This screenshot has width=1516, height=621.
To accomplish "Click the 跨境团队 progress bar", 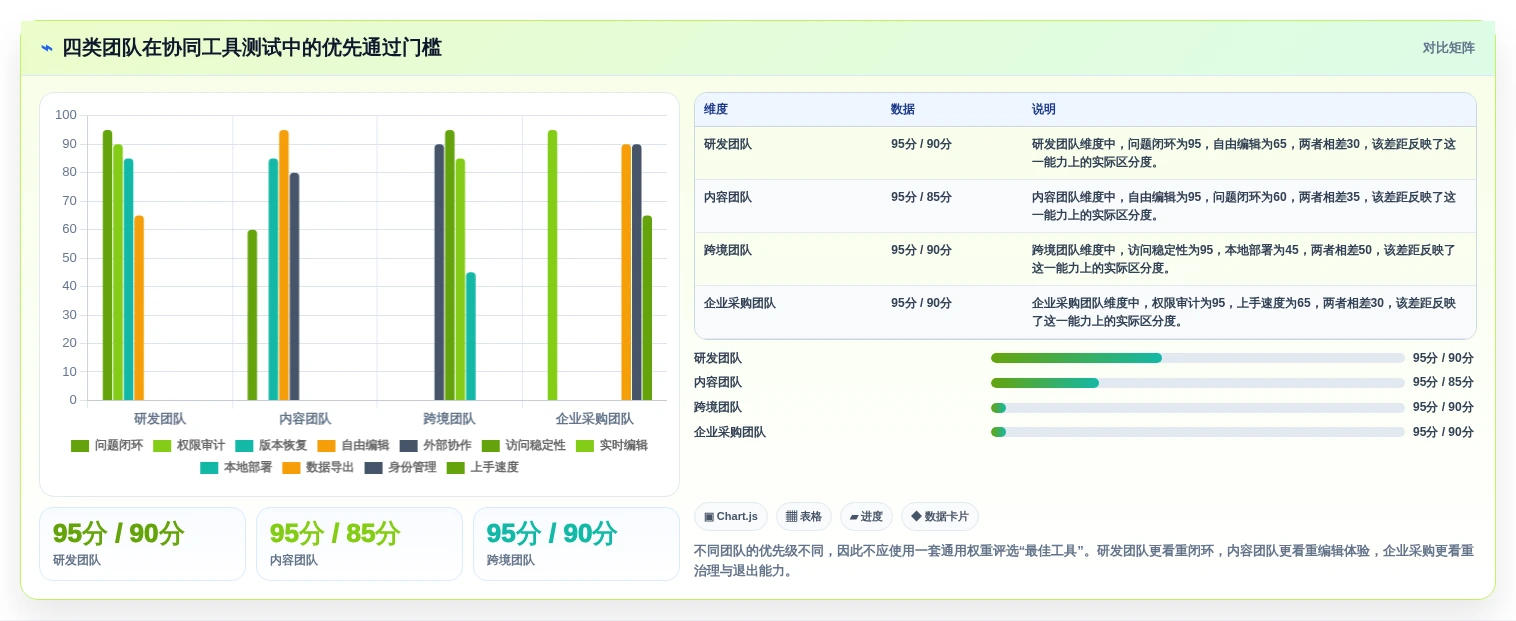I will [1198, 408].
